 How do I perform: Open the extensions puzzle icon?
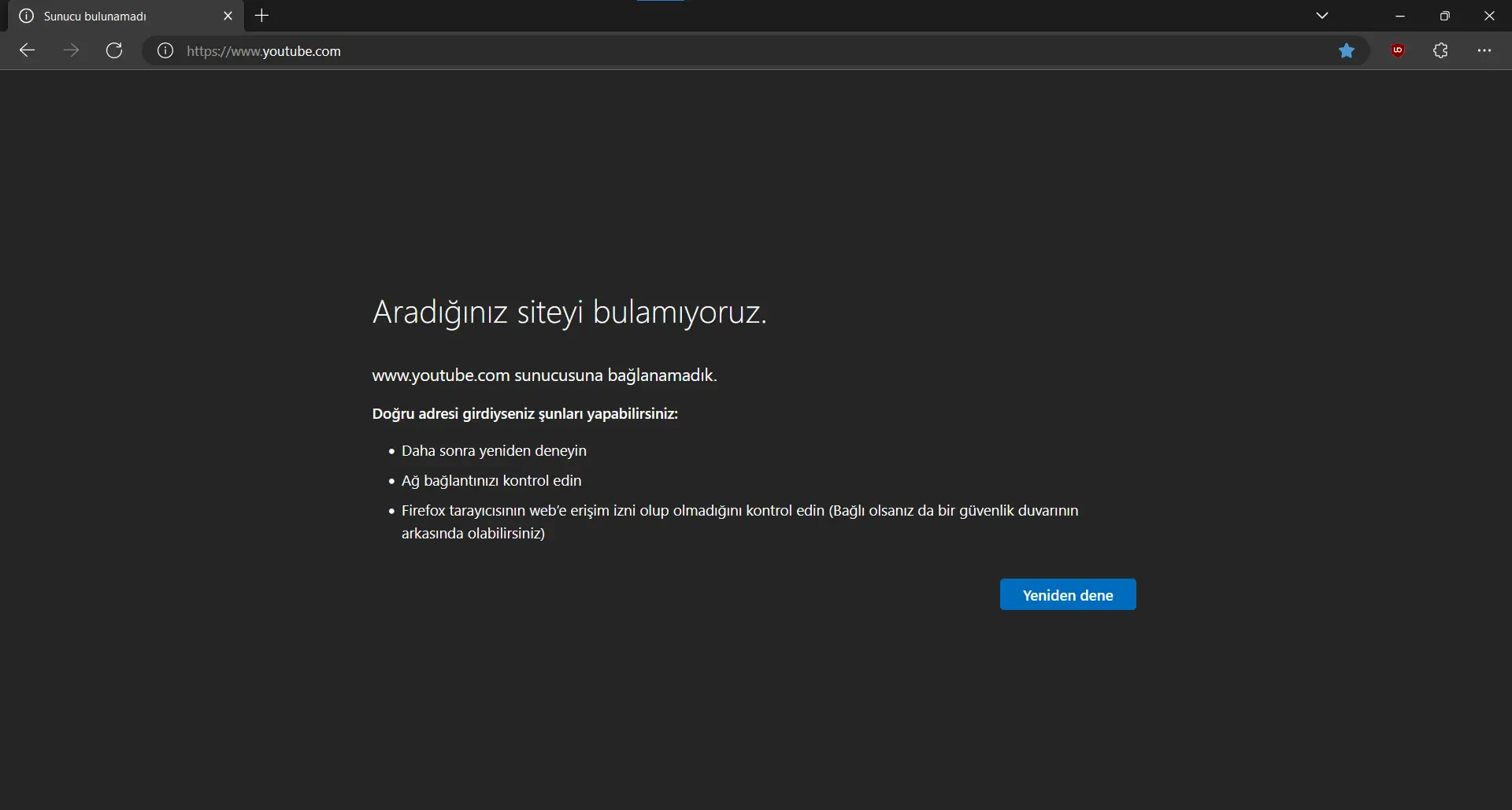click(1441, 51)
